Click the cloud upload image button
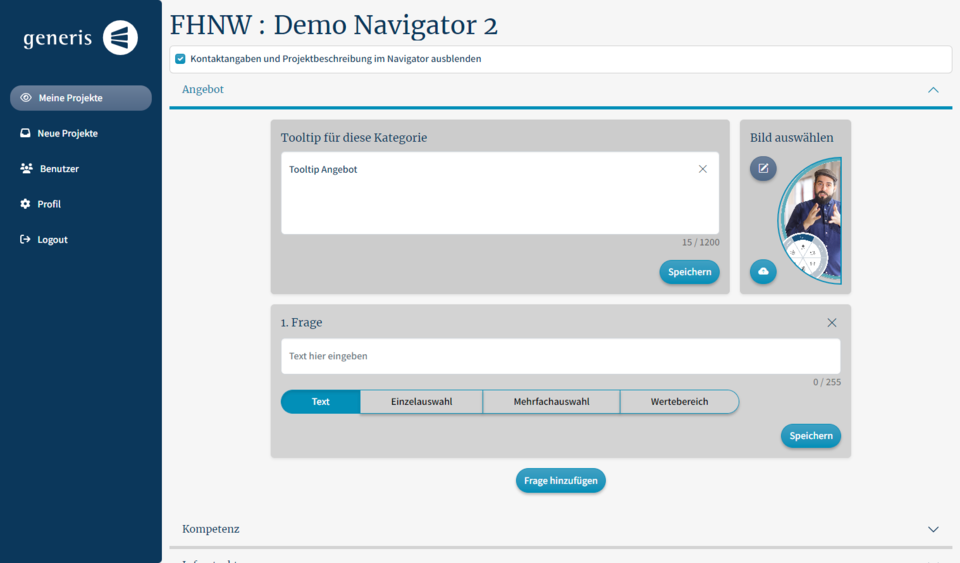The image size is (960, 563). point(763,271)
